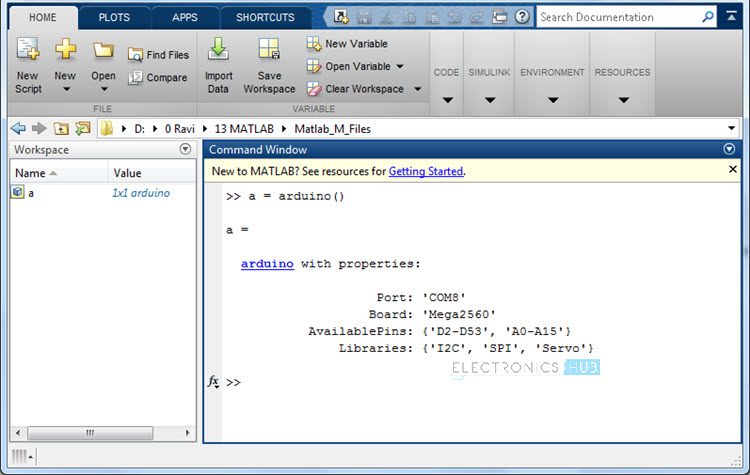Click the arduino class link
750x475 pixels.
click(x=267, y=264)
